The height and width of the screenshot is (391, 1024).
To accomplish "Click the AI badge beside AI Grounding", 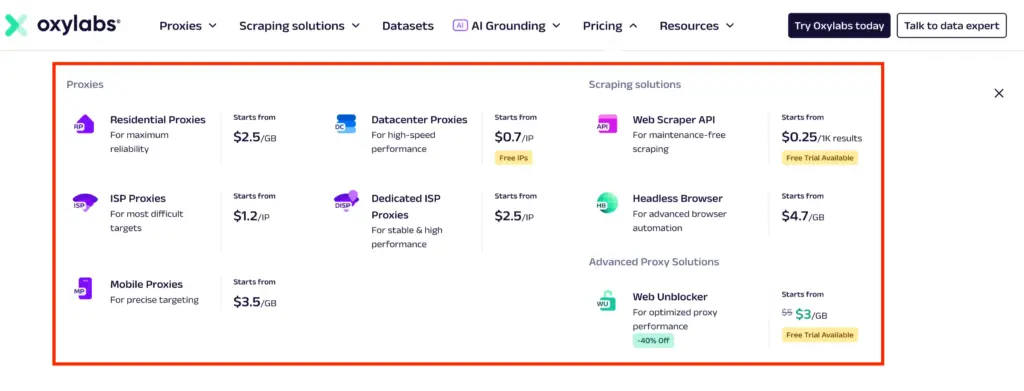I will tap(460, 25).
